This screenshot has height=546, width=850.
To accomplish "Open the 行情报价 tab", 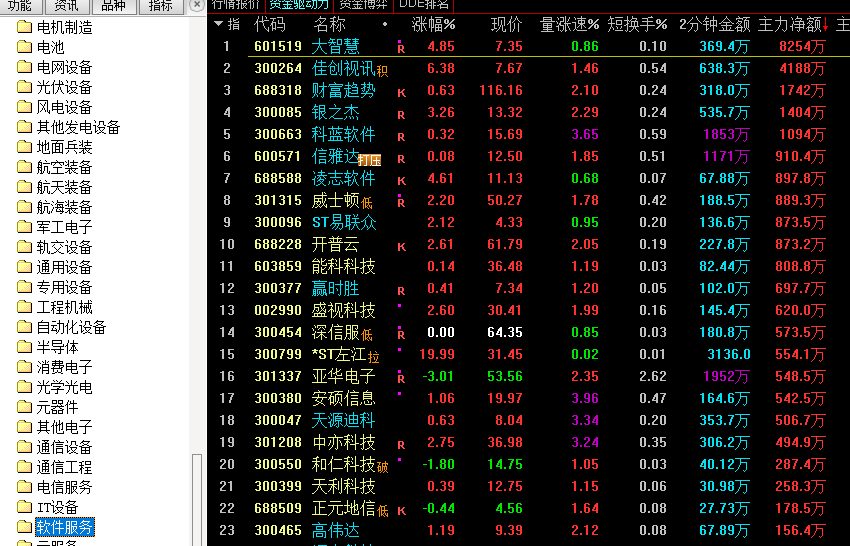I will tap(236, 5).
